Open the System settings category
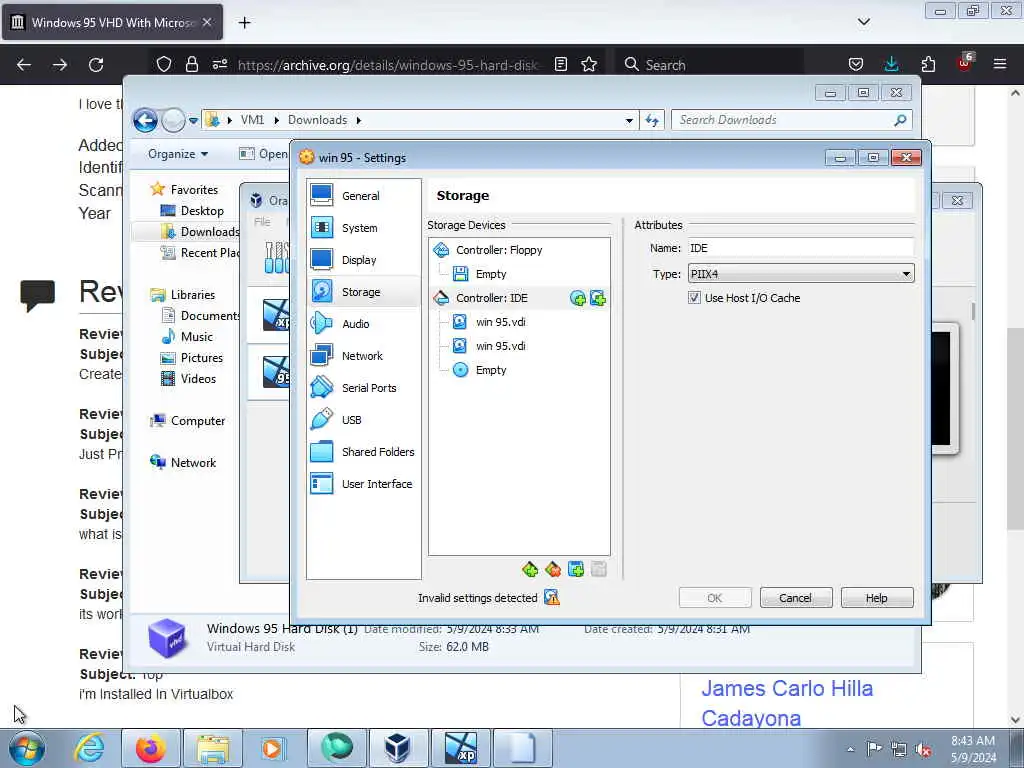 pos(364,227)
